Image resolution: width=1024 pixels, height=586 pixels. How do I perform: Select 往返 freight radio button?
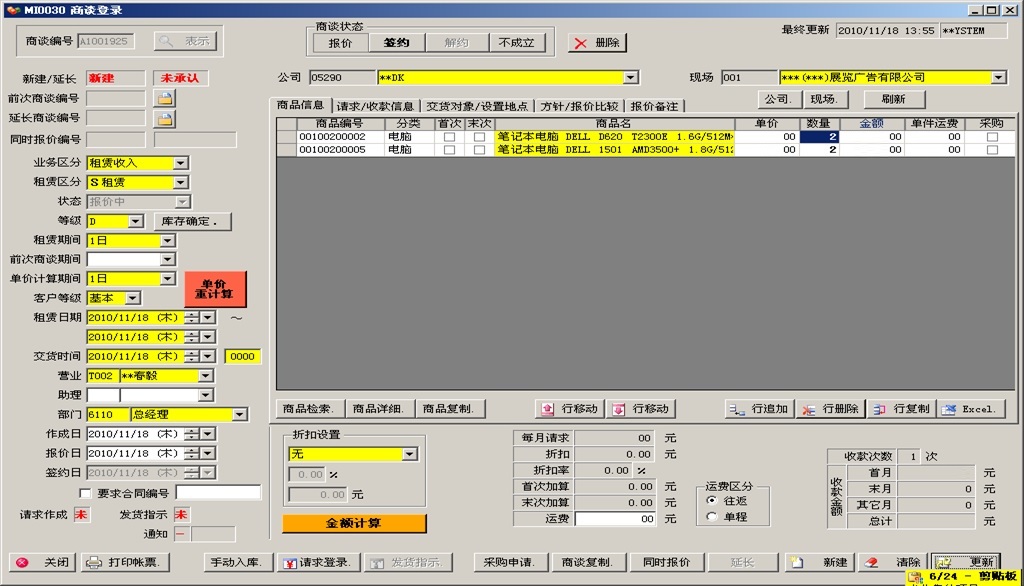coord(712,500)
